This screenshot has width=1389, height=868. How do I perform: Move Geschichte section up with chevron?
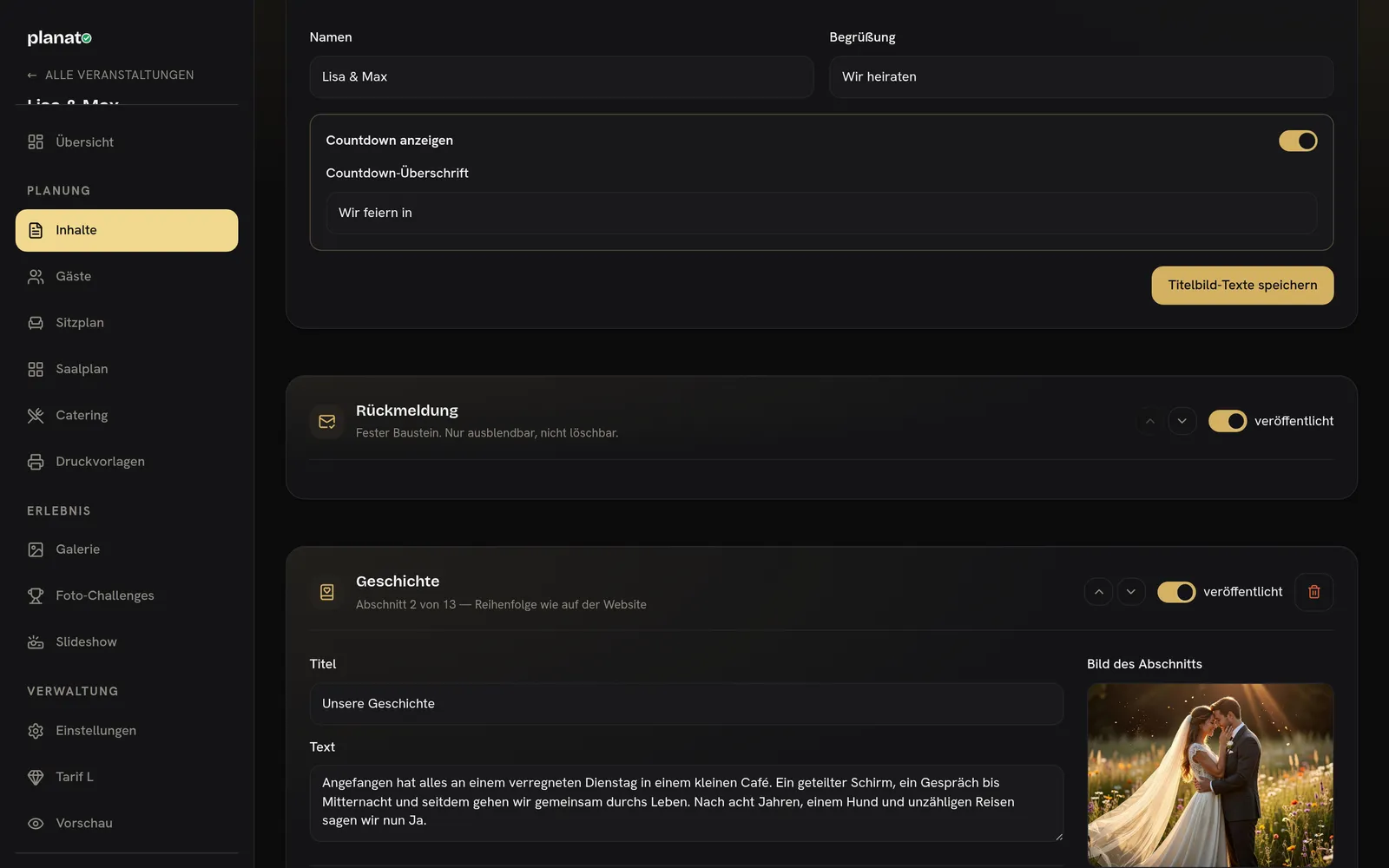point(1098,592)
